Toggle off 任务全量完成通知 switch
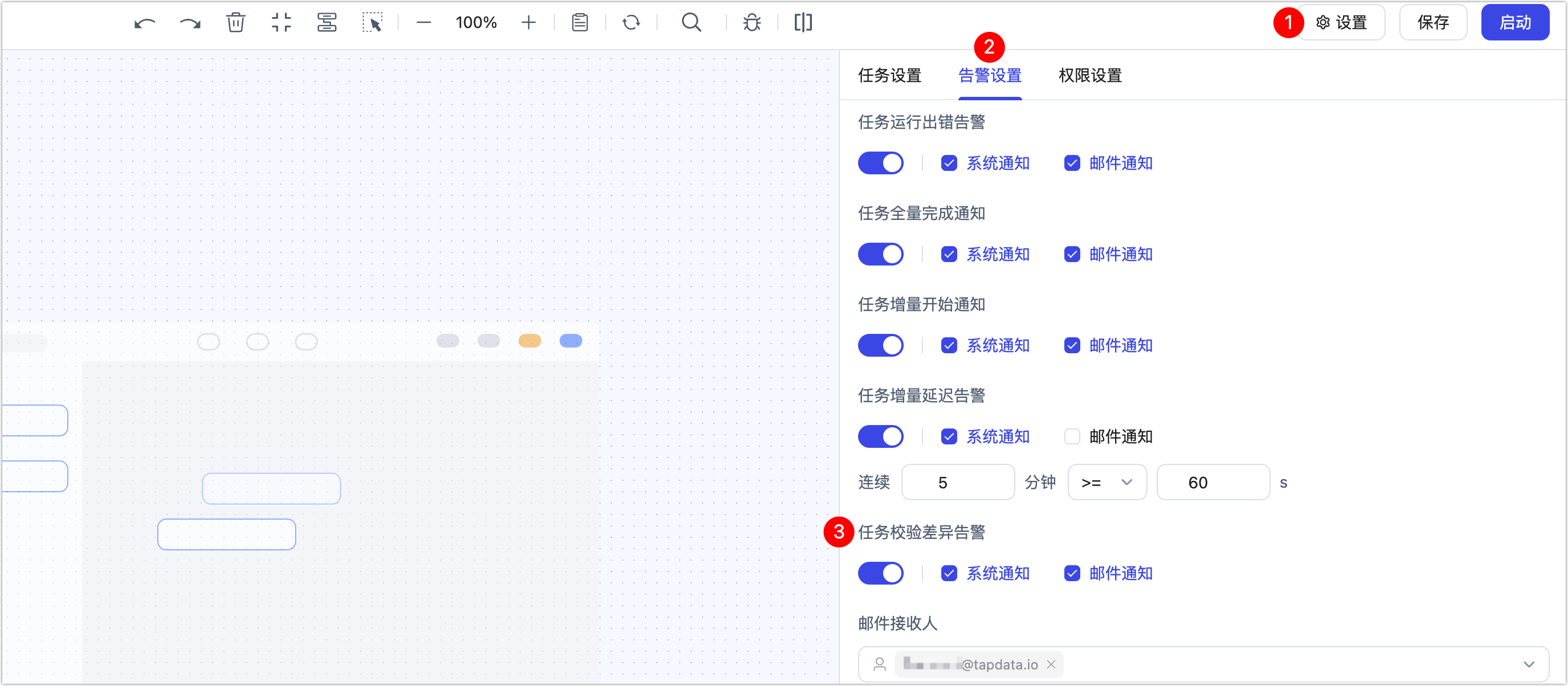The width and height of the screenshot is (1568, 686). tap(881, 254)
